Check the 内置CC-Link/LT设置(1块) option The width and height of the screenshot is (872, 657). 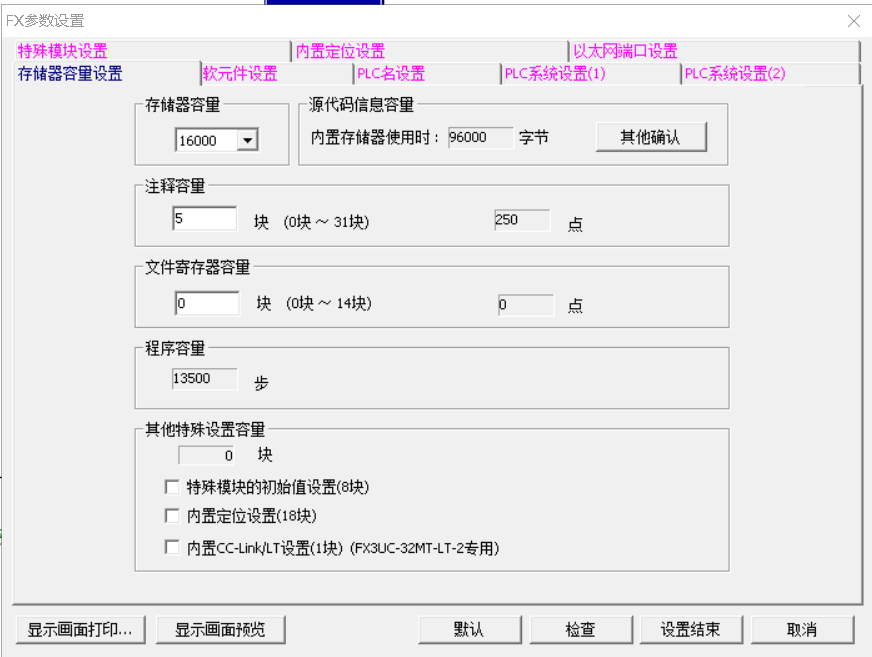coord(171,548)
